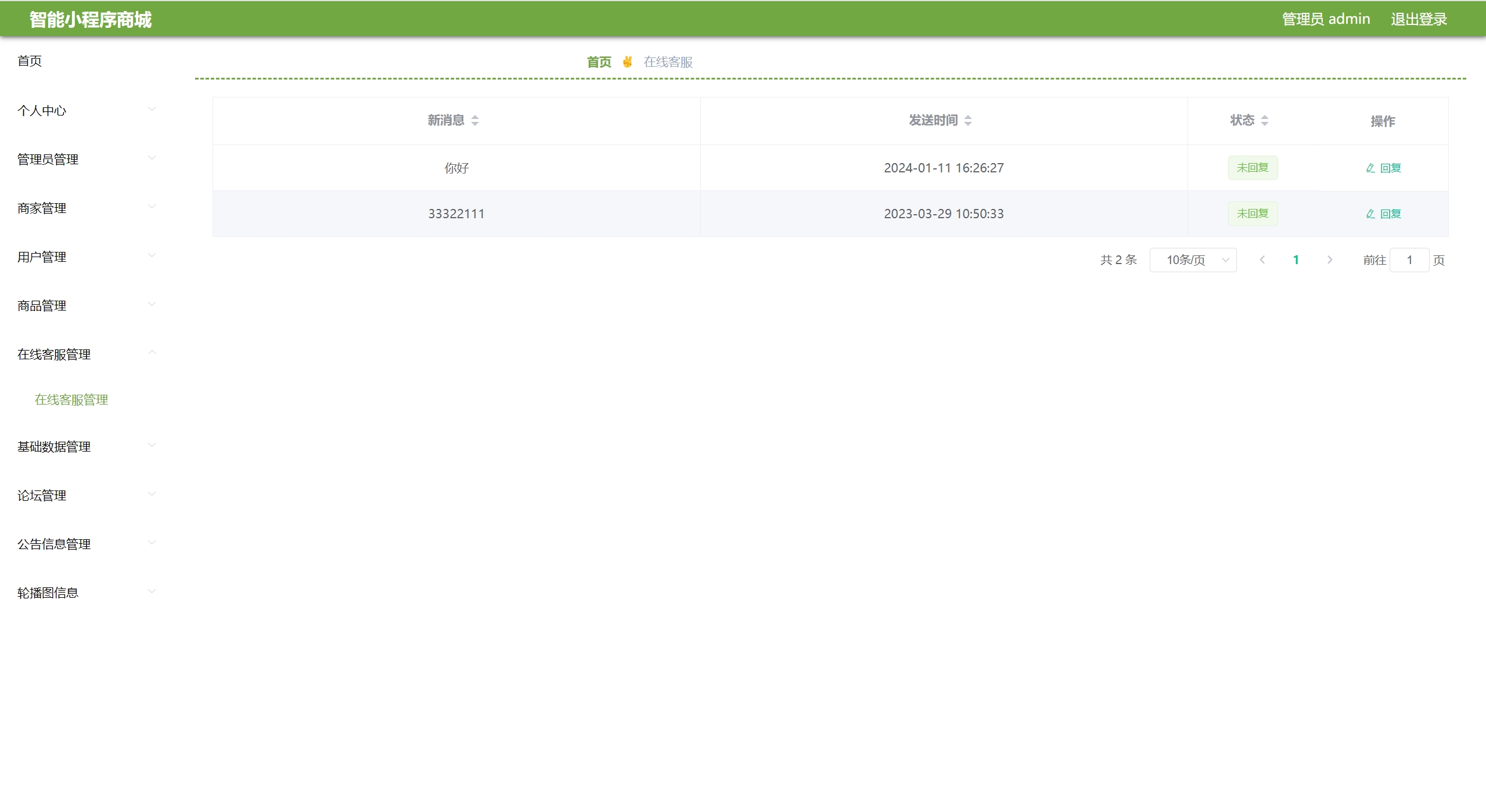The image size is (1486, 812).
Task: Click the page jump number input field
Action: tap(1409, 259)
